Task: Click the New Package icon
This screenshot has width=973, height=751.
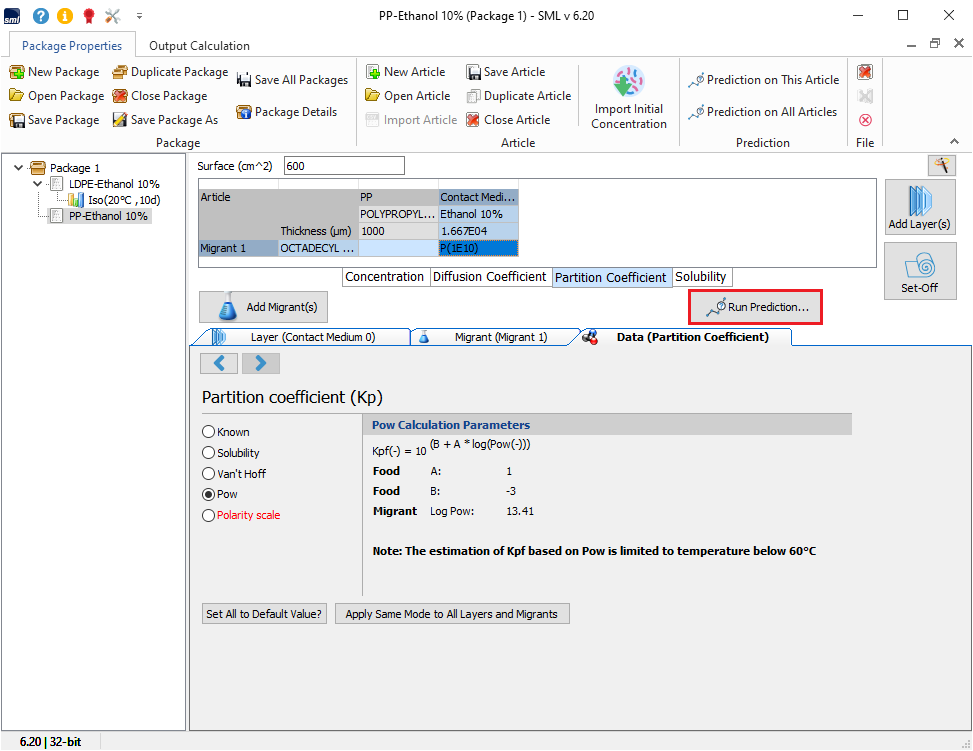Action: coord(17,72)
